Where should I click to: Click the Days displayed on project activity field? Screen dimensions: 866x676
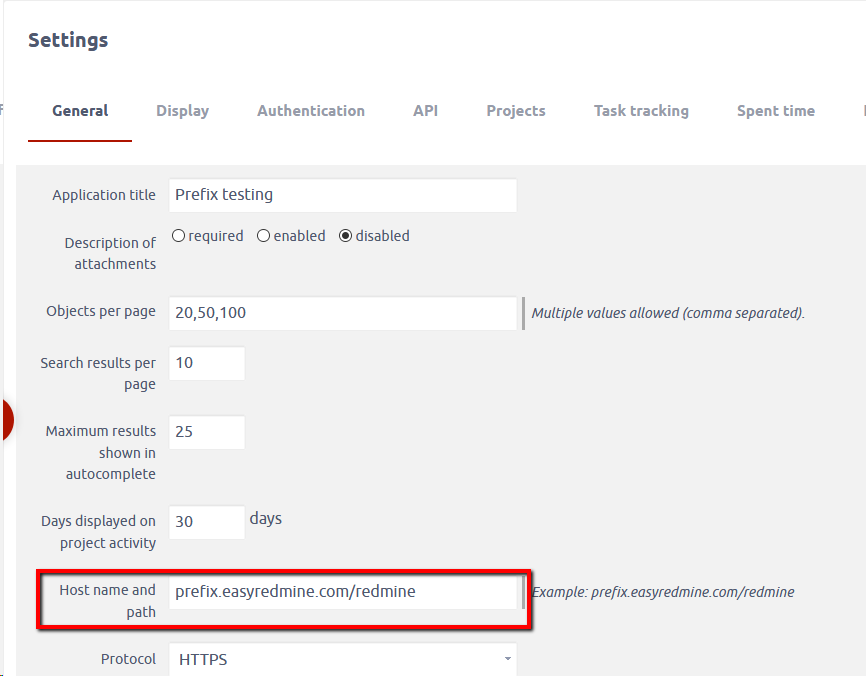click(207, 522)
